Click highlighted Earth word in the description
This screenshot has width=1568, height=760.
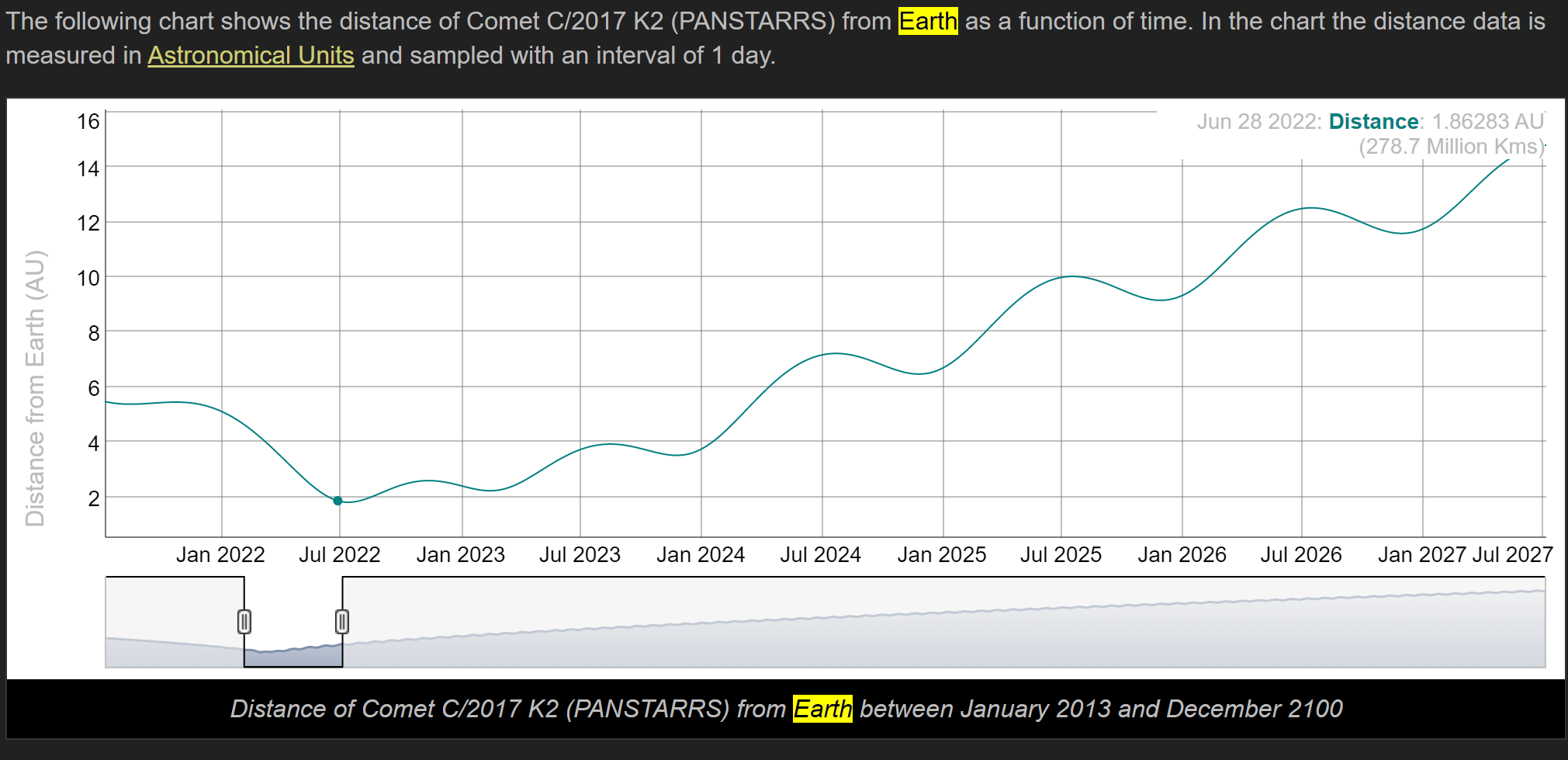click(928, 21)
